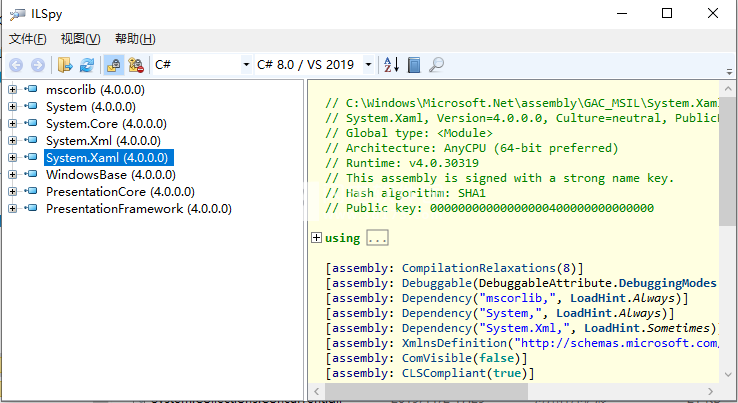
Task: Reload all assemblies using refresh icon
Action: point(87,65)
